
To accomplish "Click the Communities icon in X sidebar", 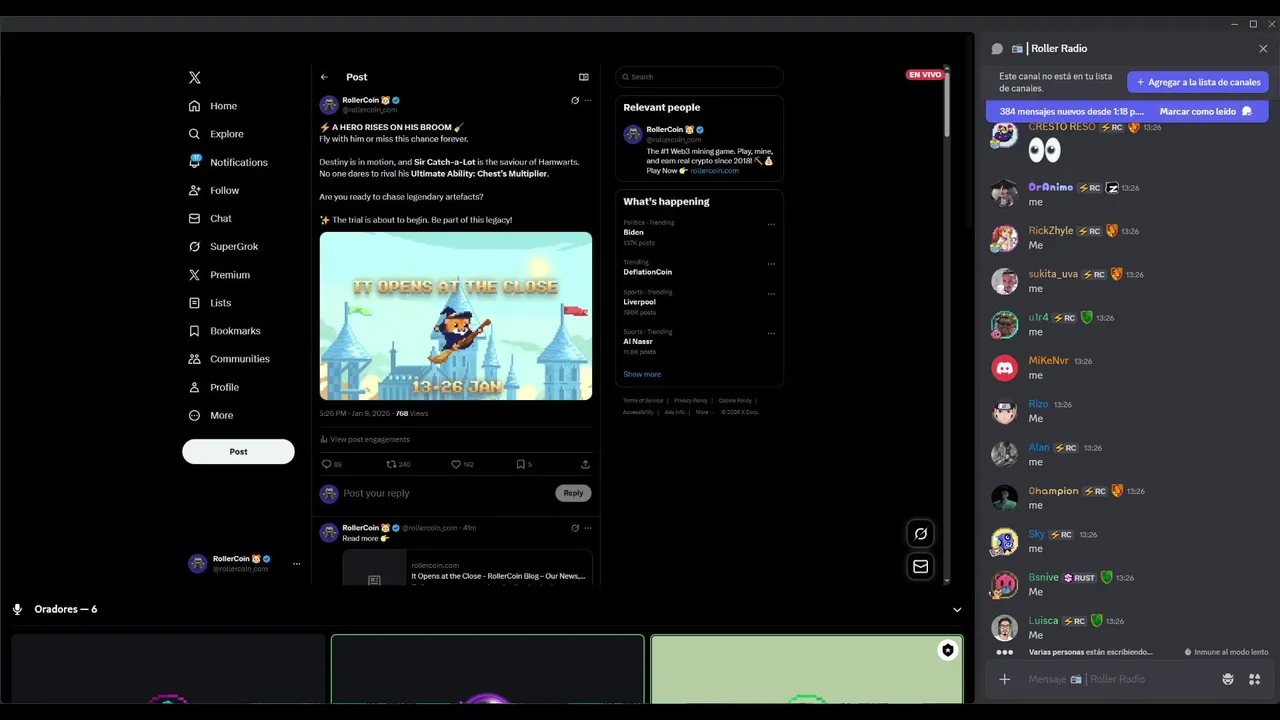I will tap(194, 358).
